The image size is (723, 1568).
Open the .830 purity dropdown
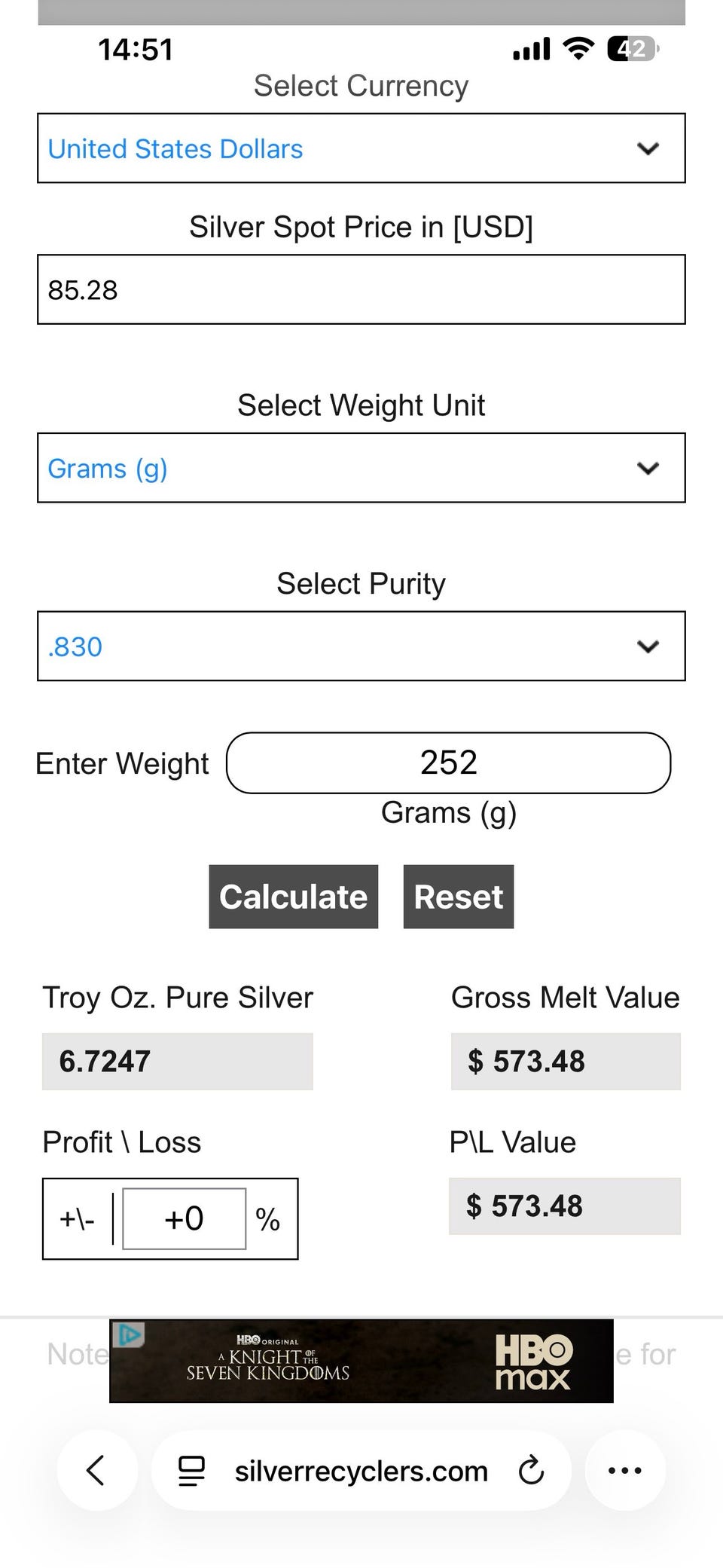pos(361,646)
